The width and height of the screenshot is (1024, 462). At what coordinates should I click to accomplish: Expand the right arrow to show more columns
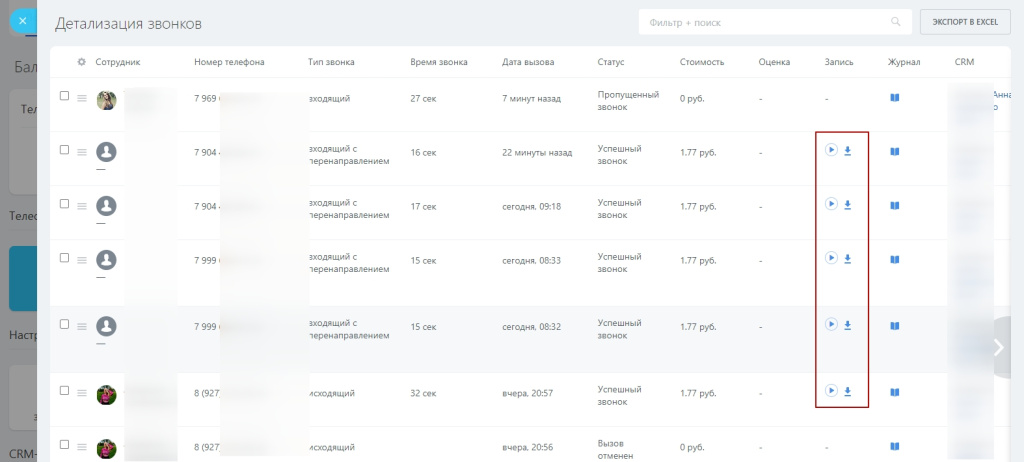[x=997, y=347]
